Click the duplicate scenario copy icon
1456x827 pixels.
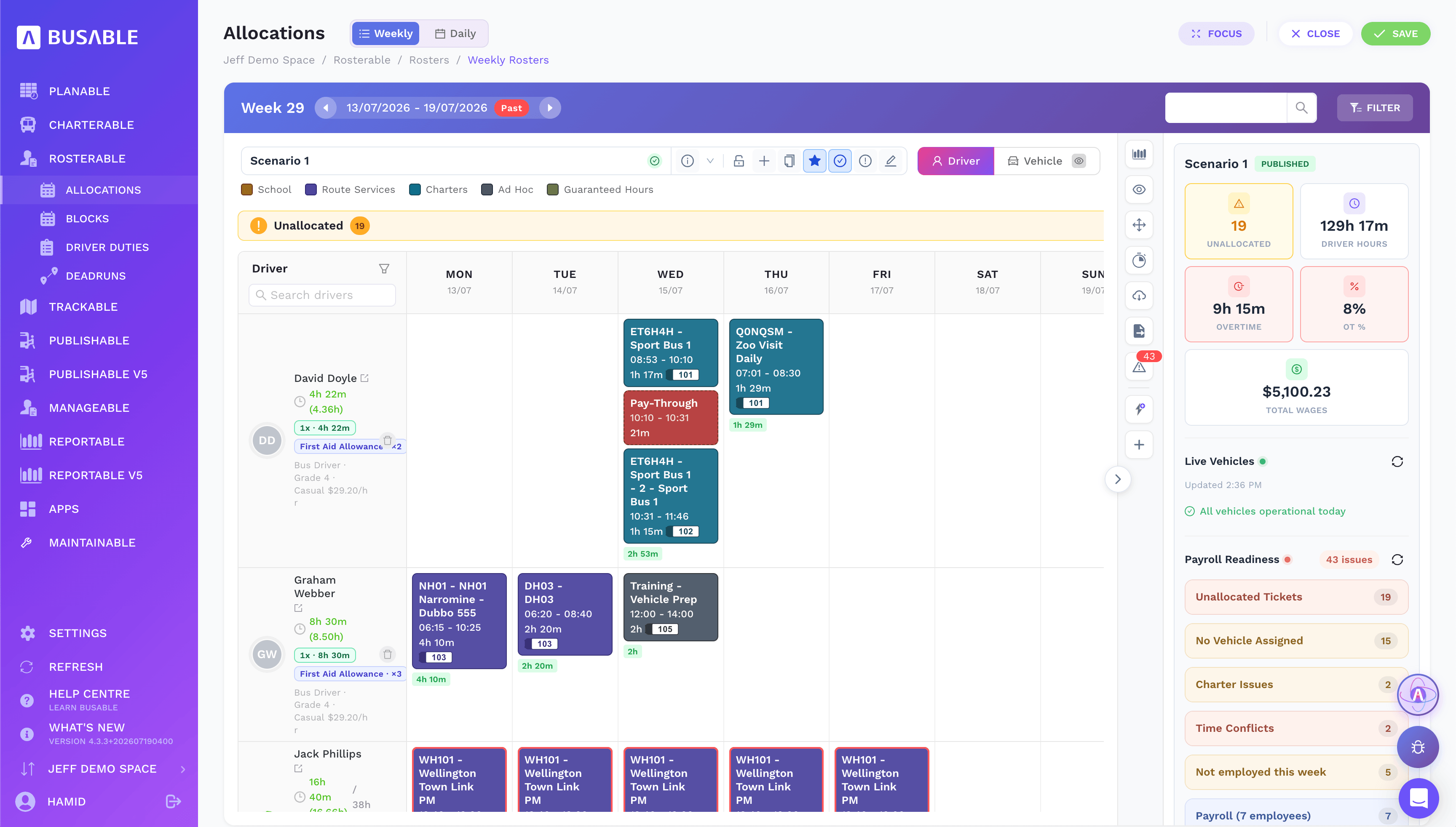[789, 161]
